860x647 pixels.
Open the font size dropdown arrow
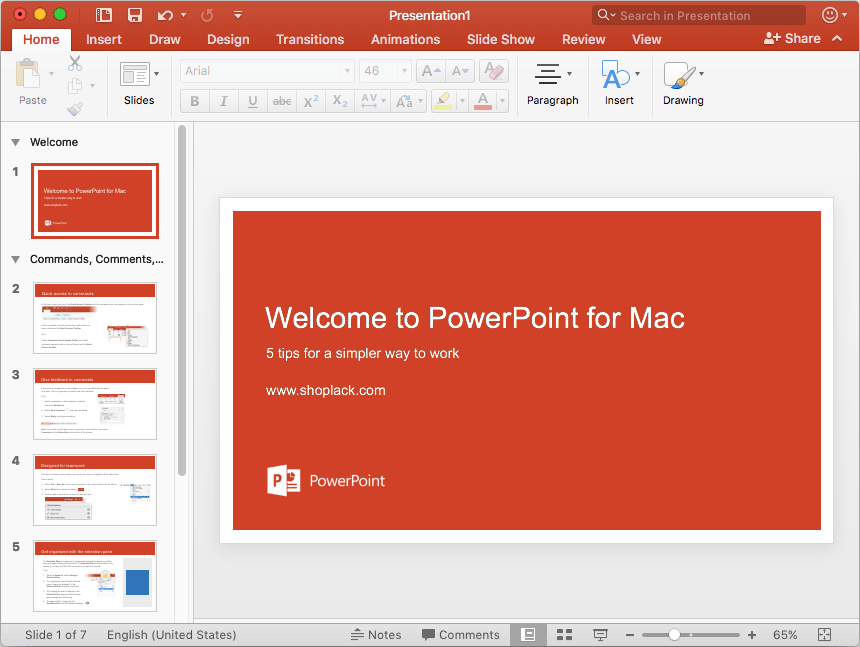click(x=404, y=71)
